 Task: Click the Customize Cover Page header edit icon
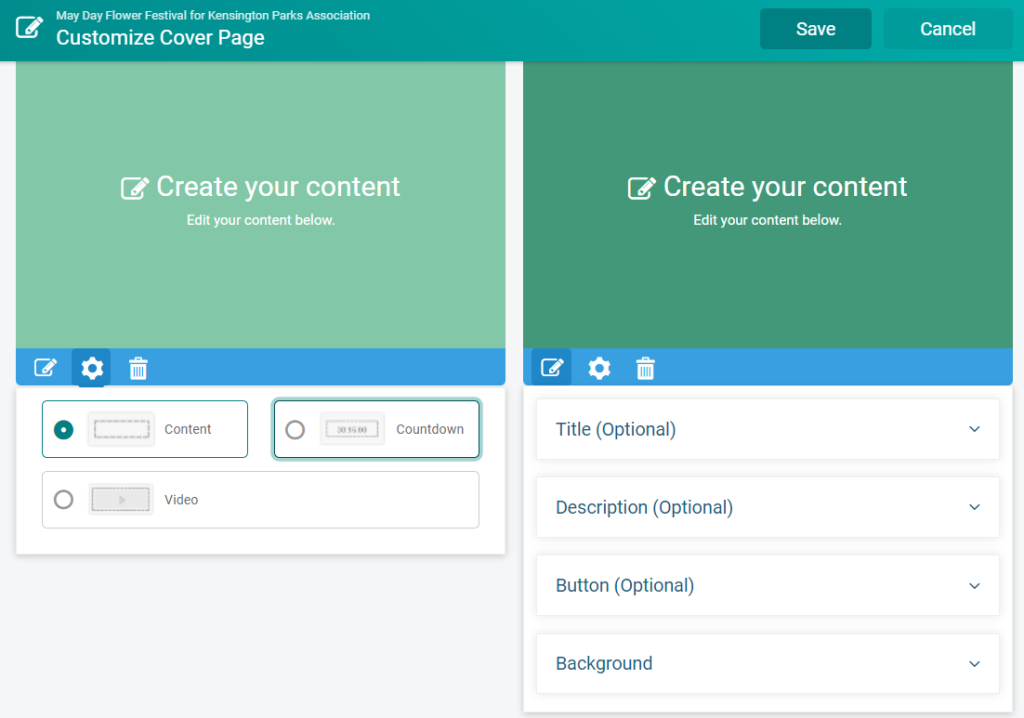(29, 28)
